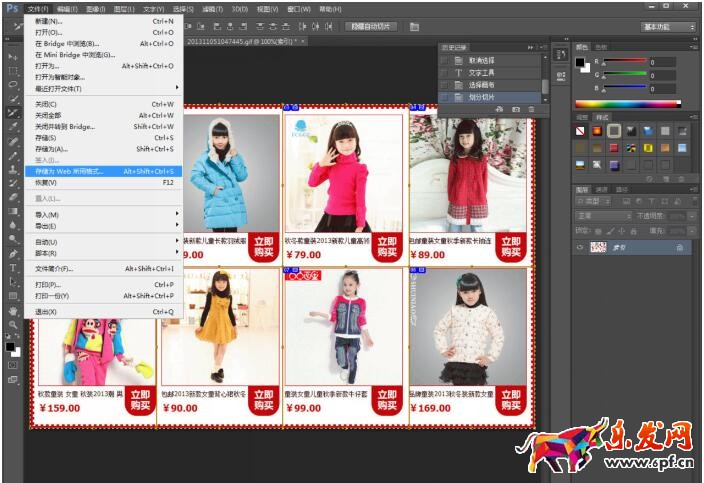The image size is (704, 483).
Task: Select the Hand tool in toolbox
Action: [13, 310]
